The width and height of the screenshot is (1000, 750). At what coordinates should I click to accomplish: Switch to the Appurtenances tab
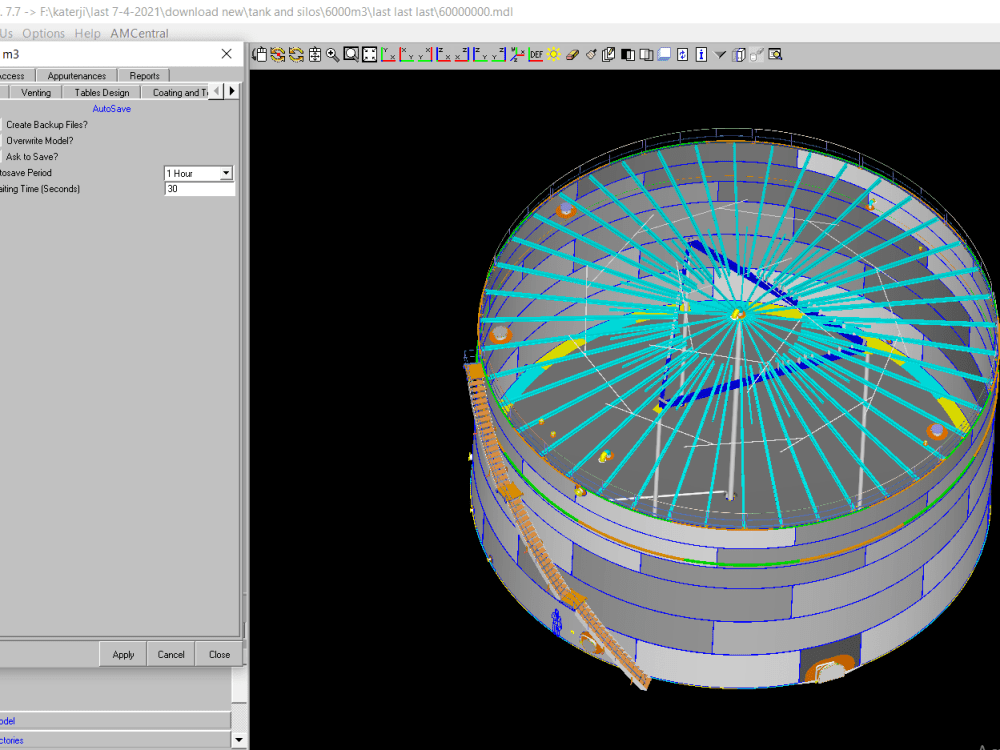click(76, 74)
